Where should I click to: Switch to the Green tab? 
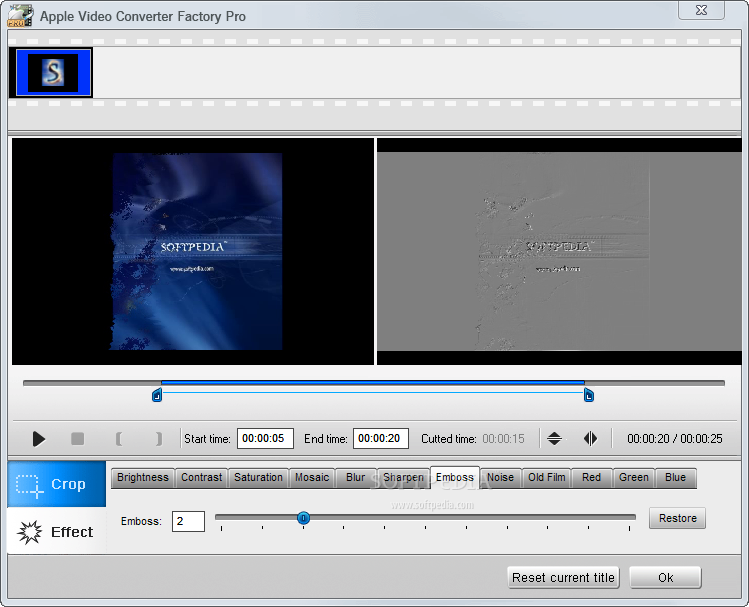click(633, 478)
